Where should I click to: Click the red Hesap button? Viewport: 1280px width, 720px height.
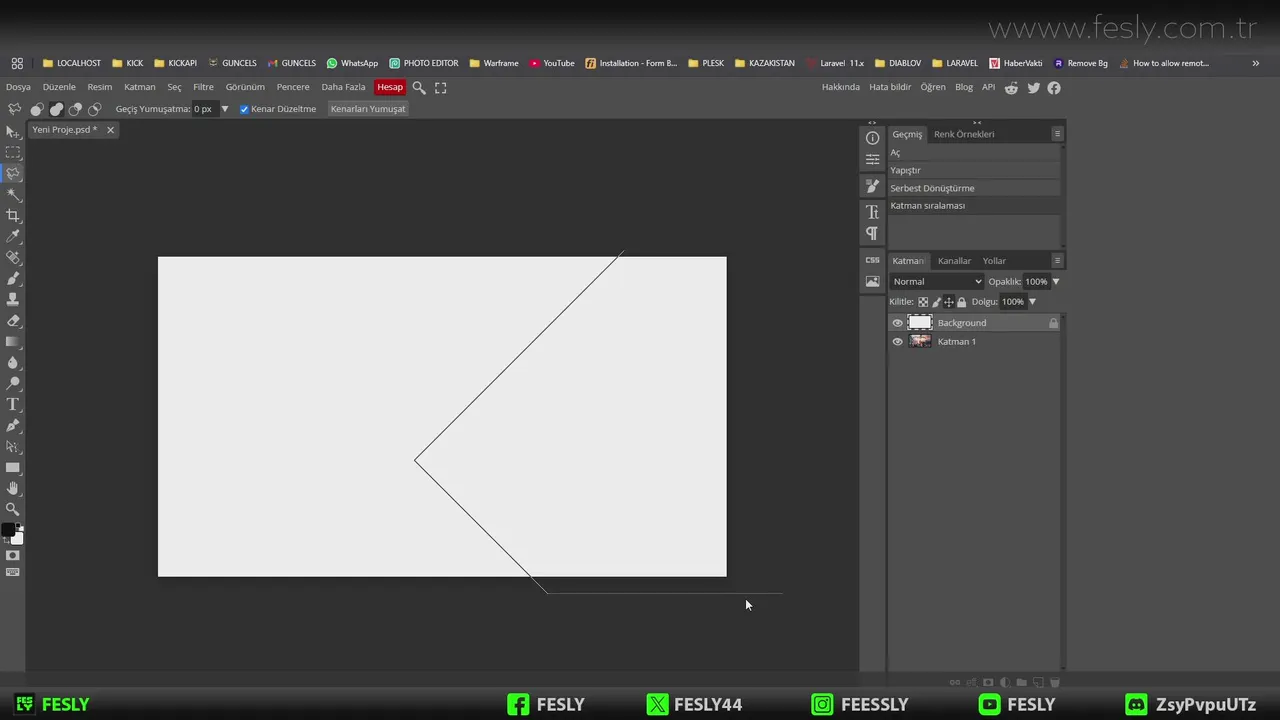tap(390, 87)
